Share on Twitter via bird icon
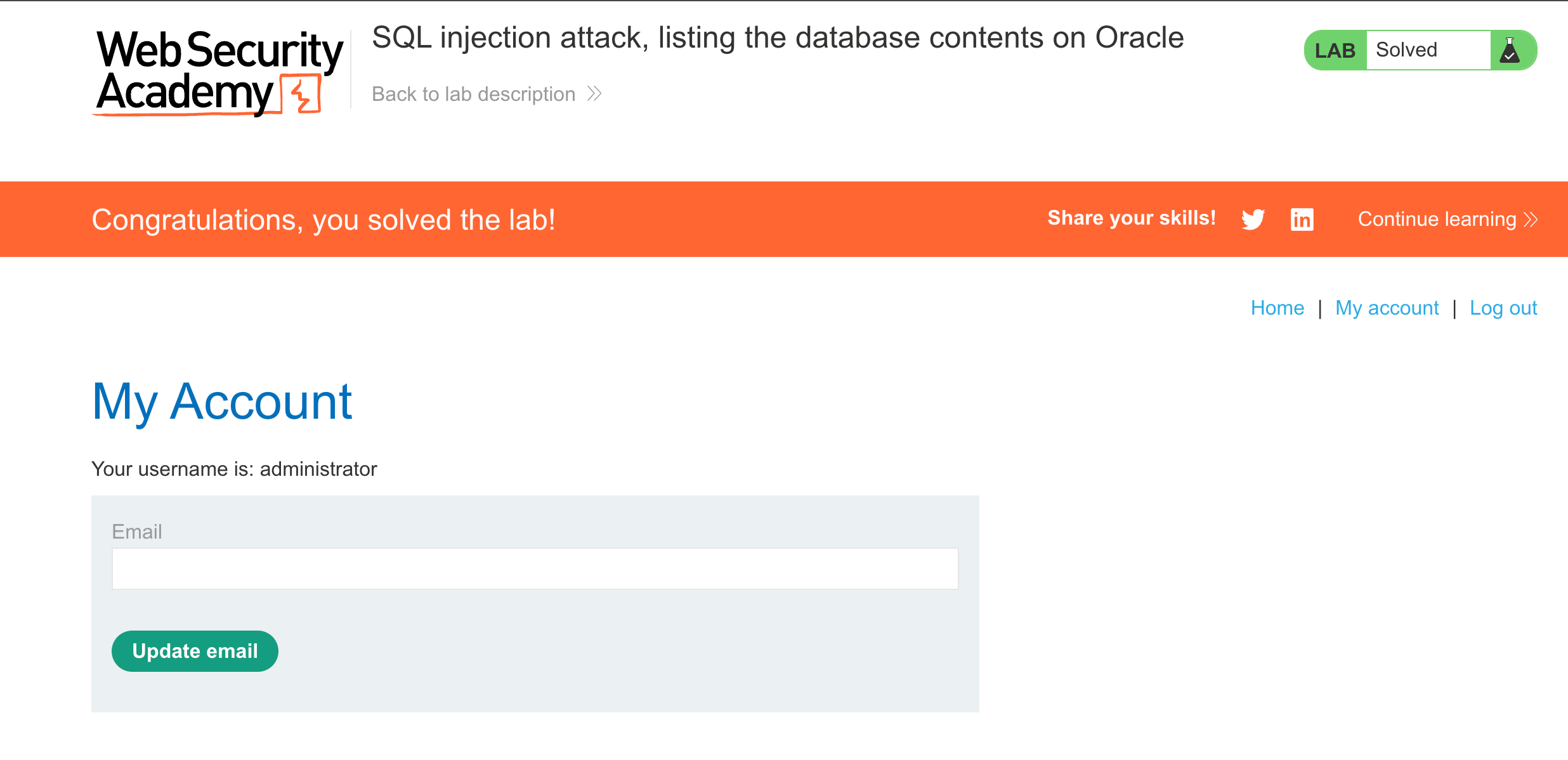The image size is (1568, 760). pyautogui.click(x=1253, y=219)
